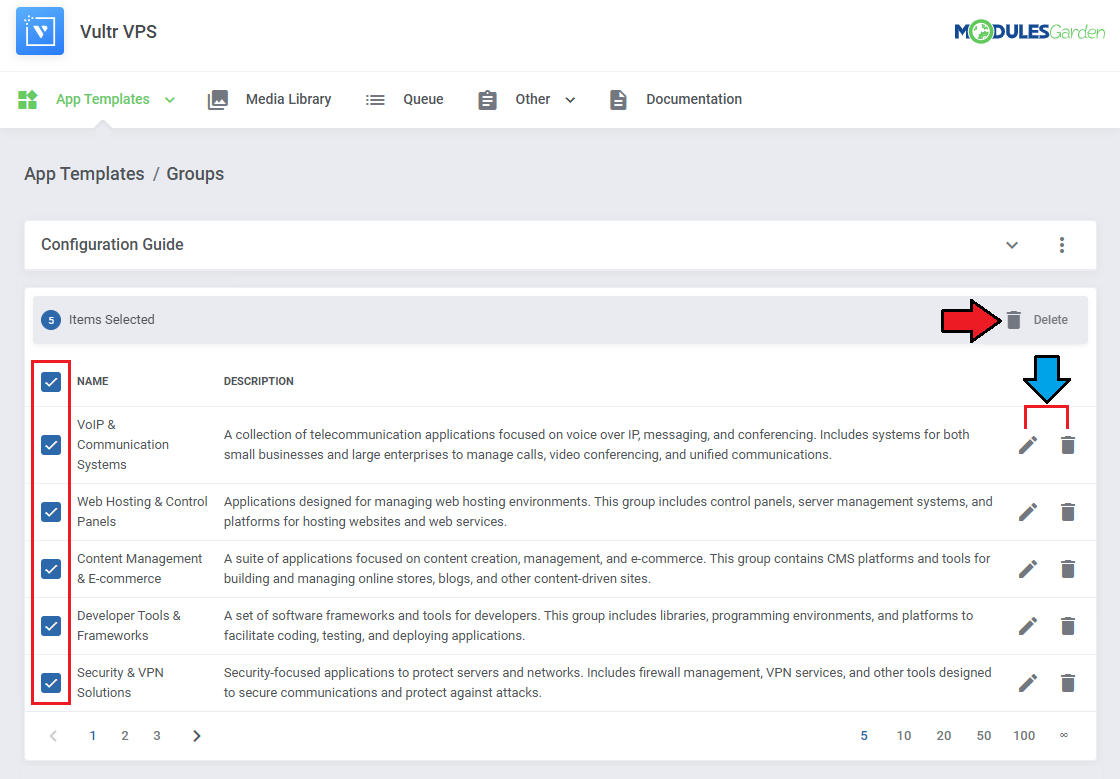The image size is (1120, 779).
Task: Expand the Other menu dropdown chevron
Action: point(570,100)
